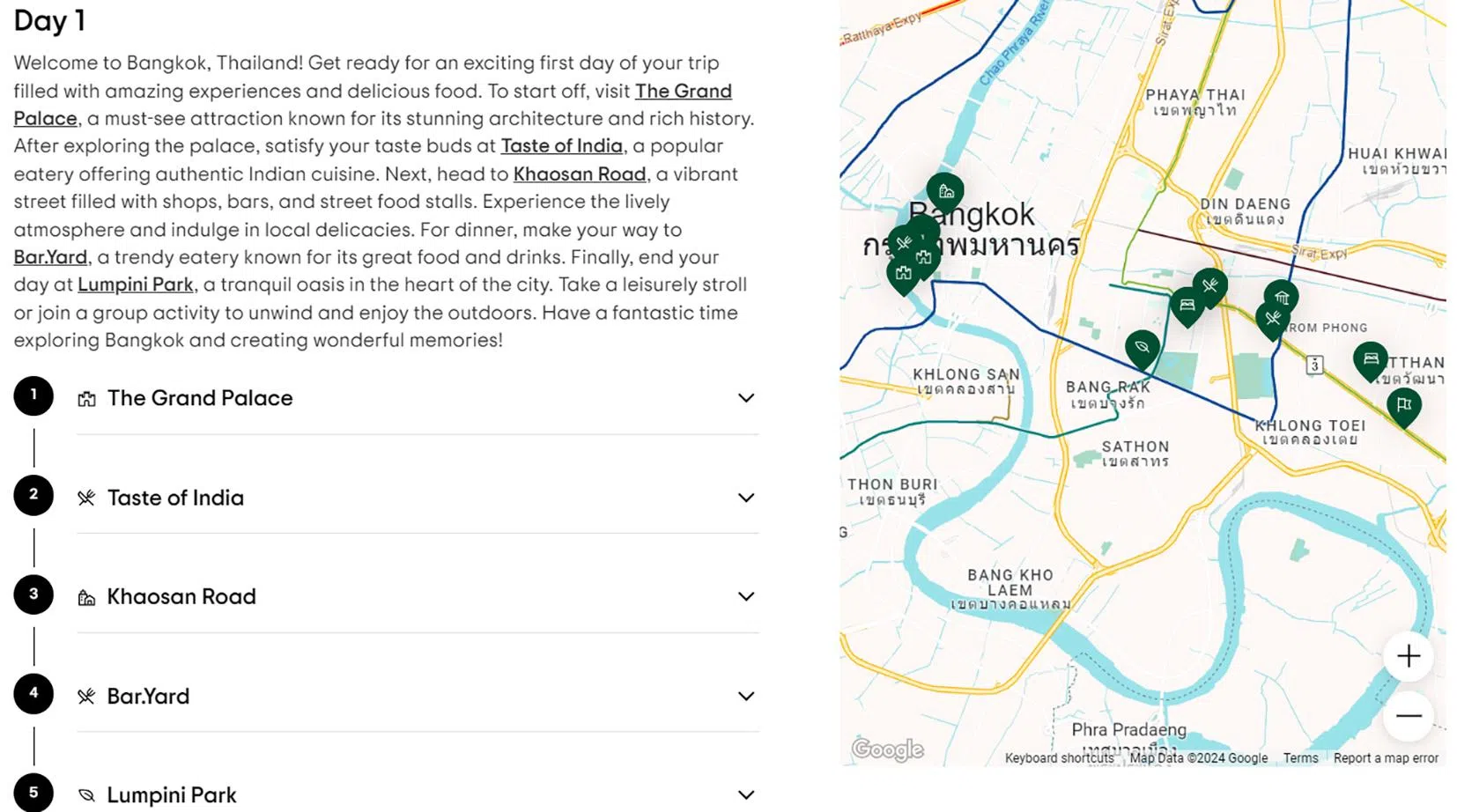Open the Khaosan Road link in the paragraph
Screen dimensions: 1457x812
tap(580, 174)
